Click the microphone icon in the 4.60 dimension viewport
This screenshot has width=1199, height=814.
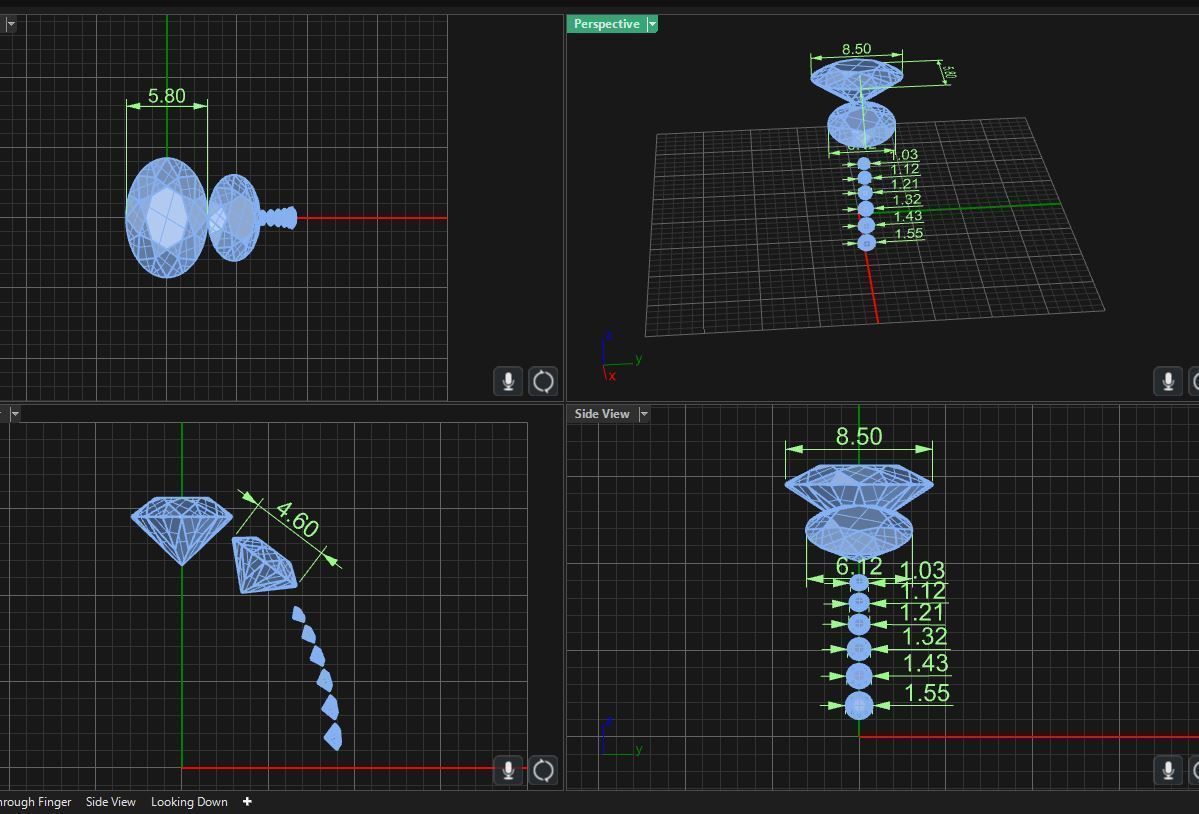pyautogui.click(x=508, y=770)
